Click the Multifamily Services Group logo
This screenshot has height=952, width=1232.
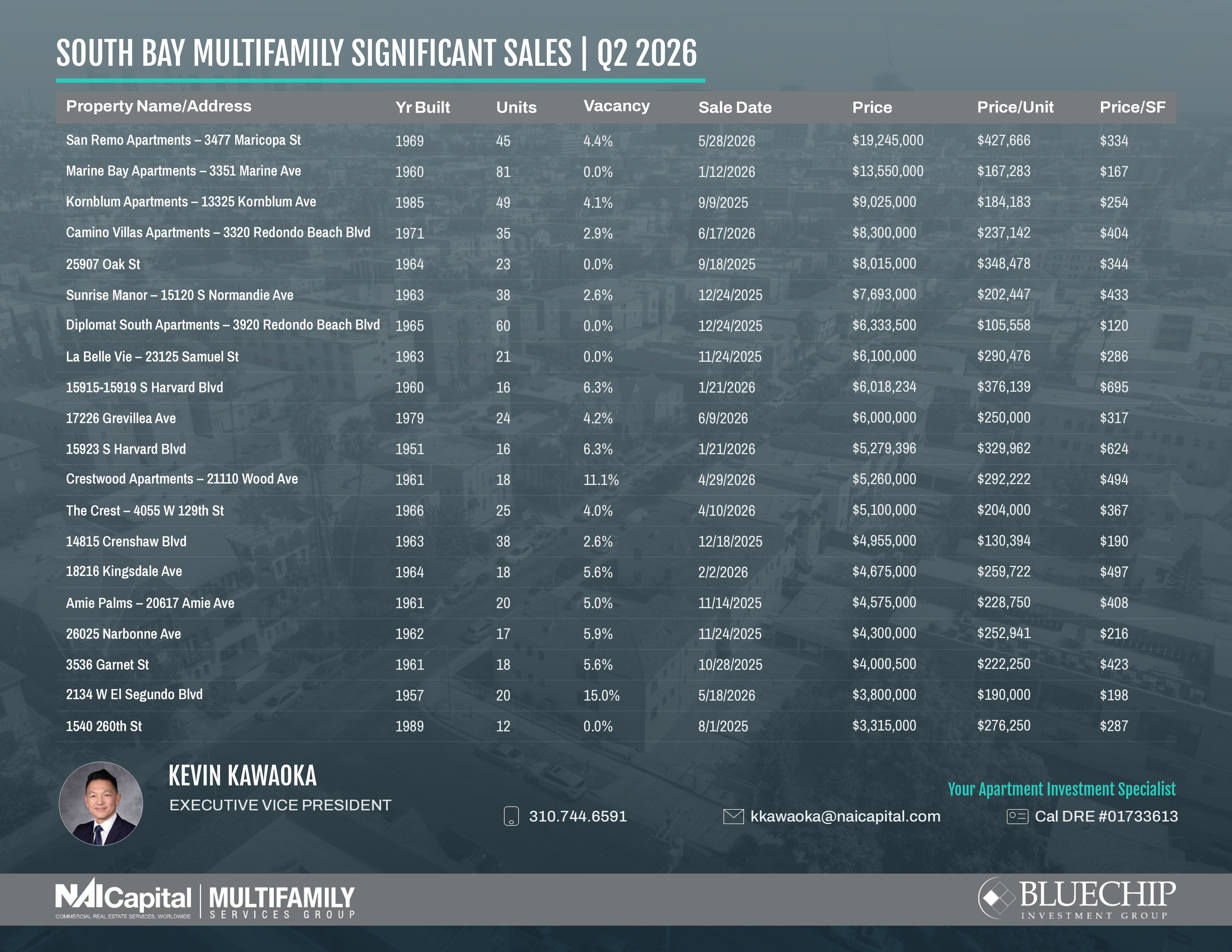[282, 902]
